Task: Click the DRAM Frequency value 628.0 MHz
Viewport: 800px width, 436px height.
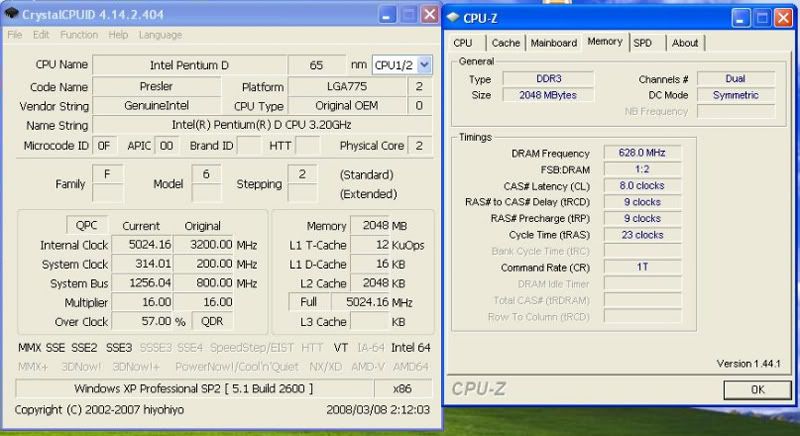Action: click(642, 152)
